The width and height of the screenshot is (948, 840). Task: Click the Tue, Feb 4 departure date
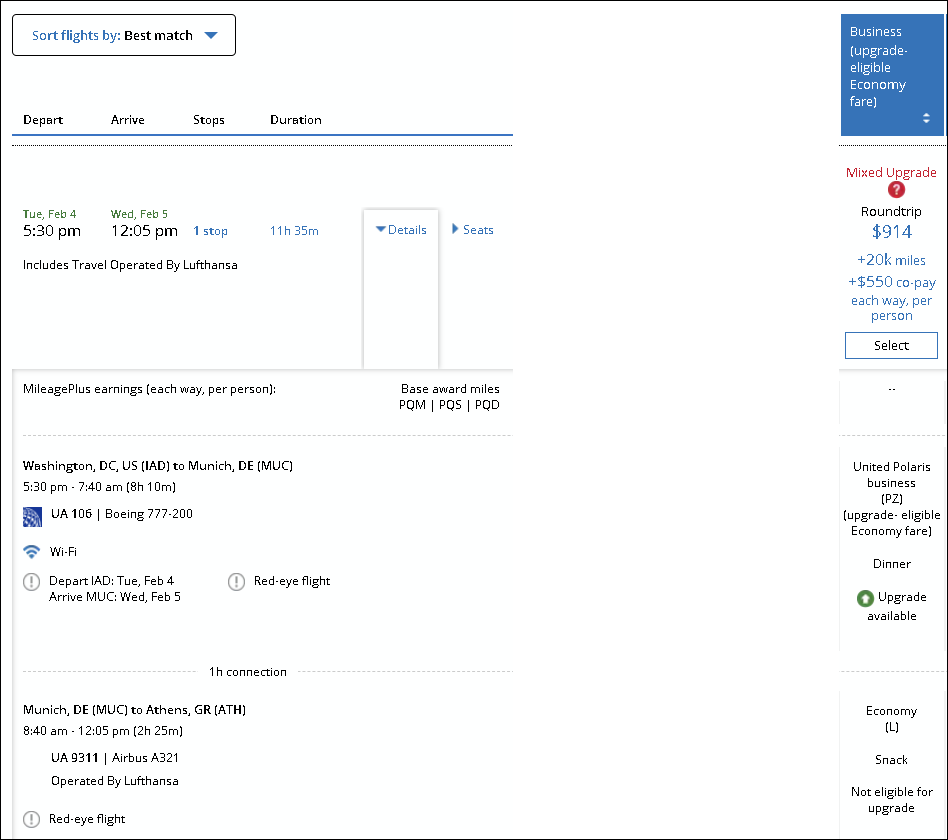coord(50,214)
